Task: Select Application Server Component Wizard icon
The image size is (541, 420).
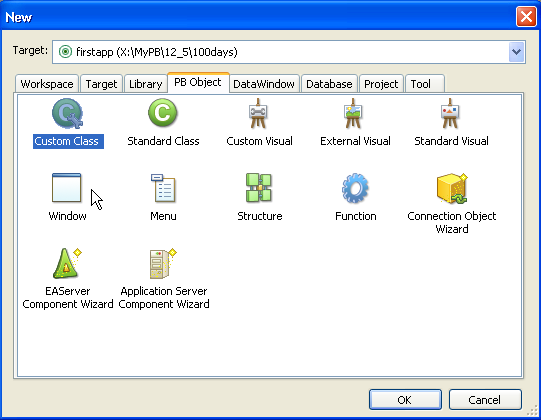Action: coord(163,263)
